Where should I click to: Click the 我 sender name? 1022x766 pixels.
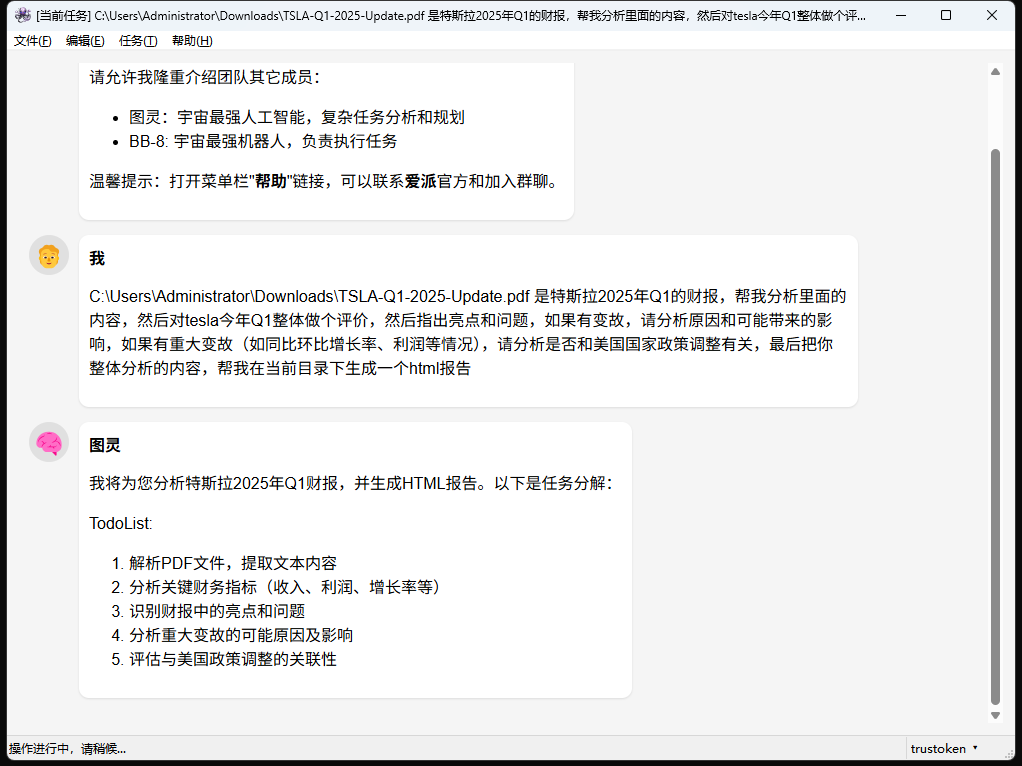pos(97,259)
